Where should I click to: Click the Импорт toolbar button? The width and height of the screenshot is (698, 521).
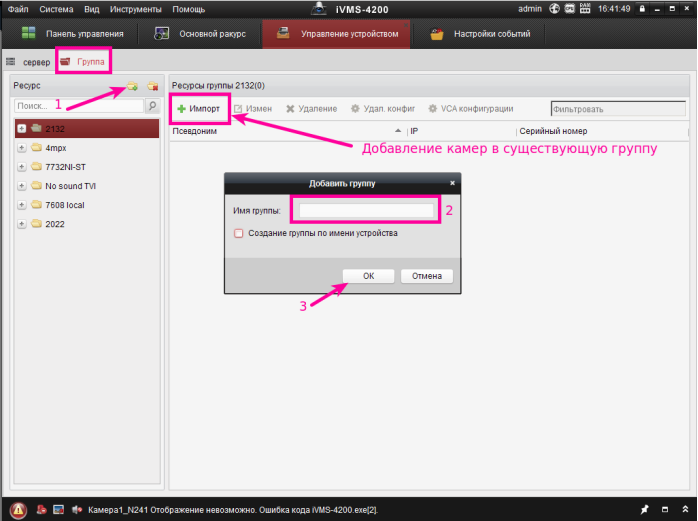200,108
